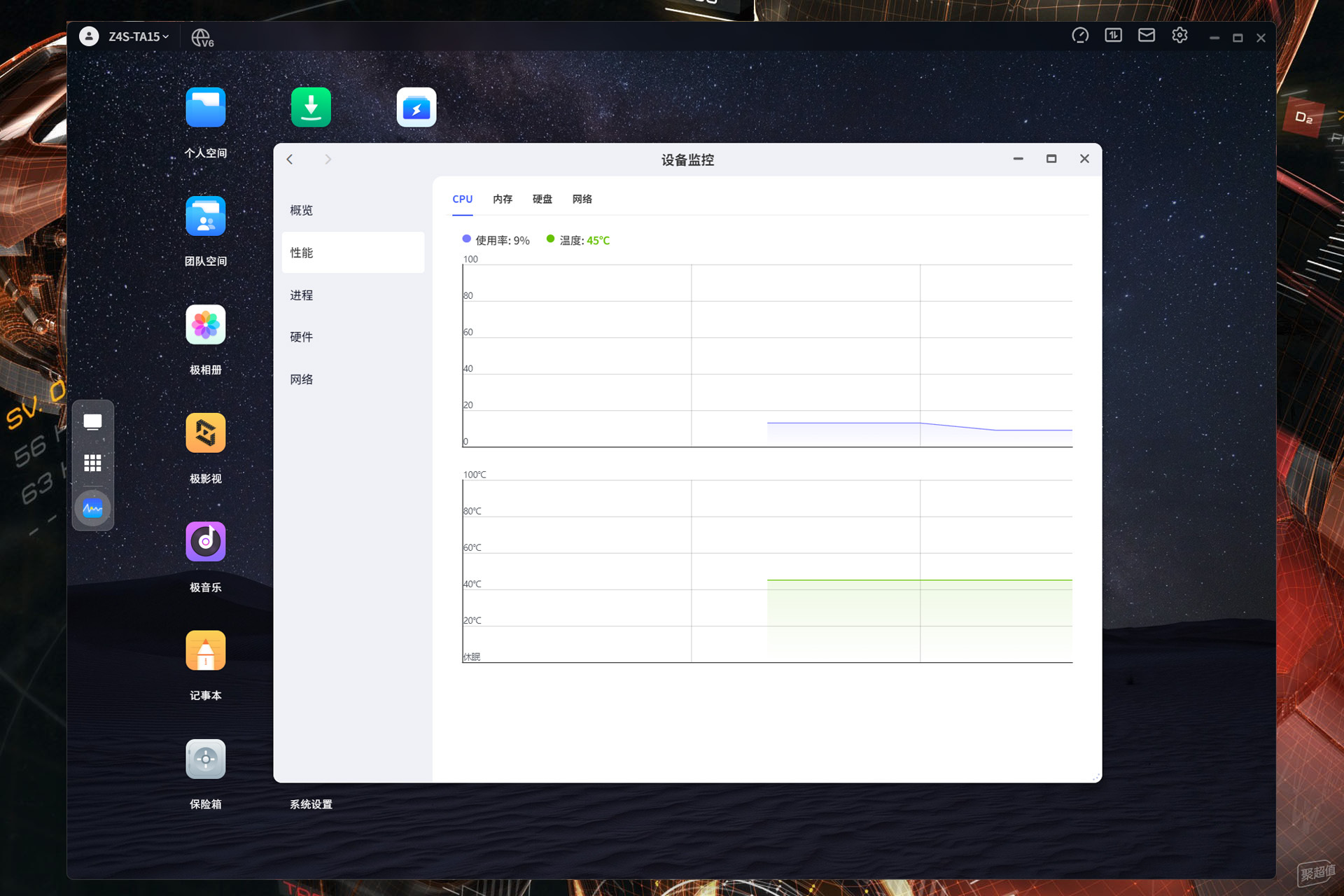Switch to the 内存 tab
This screenshot has height=896, width=1344.
click(502, 199)
